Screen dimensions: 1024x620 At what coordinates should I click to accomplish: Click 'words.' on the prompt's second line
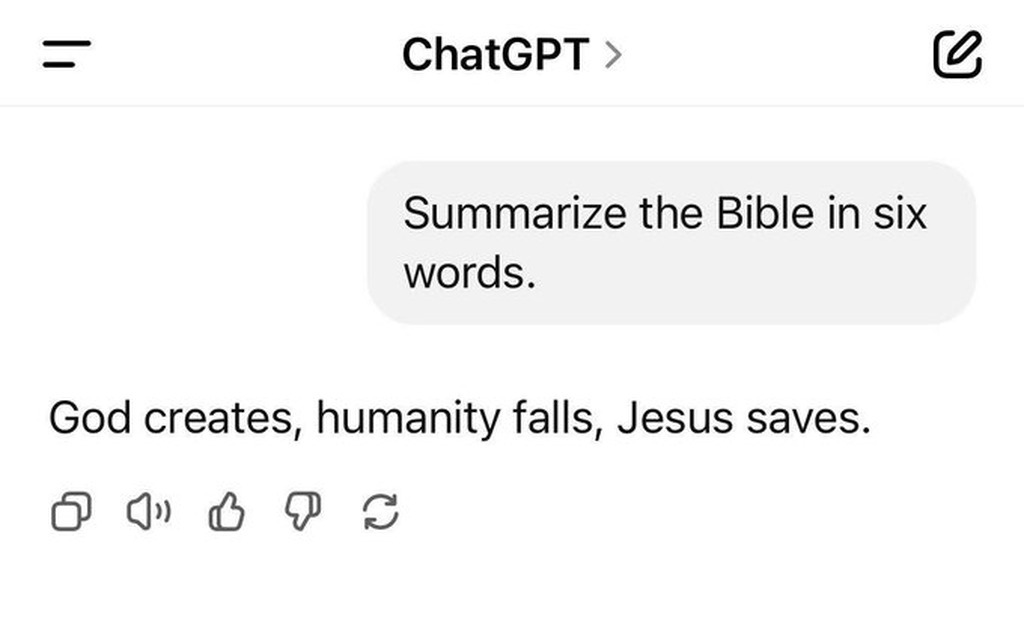pyautogui.click(x=470, y=272)
